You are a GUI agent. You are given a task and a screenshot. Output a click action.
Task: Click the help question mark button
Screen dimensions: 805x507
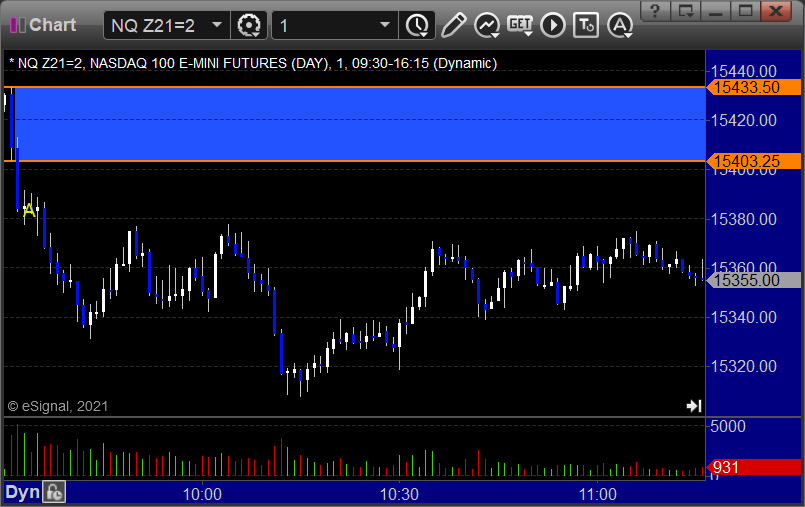[x=655, y=11]
